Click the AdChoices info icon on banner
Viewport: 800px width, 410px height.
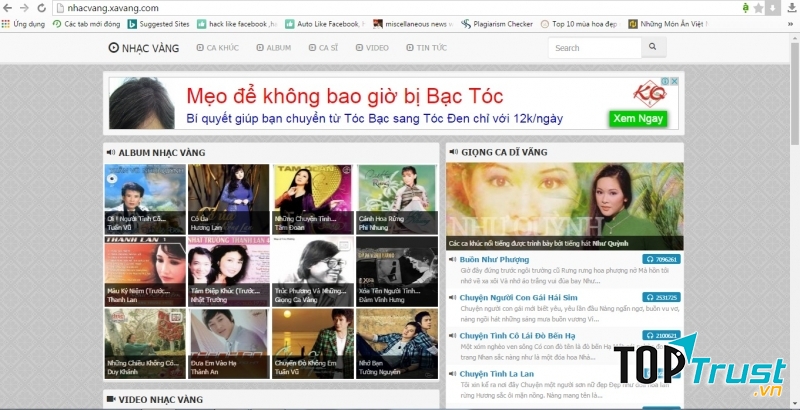(x=665, y=81)
